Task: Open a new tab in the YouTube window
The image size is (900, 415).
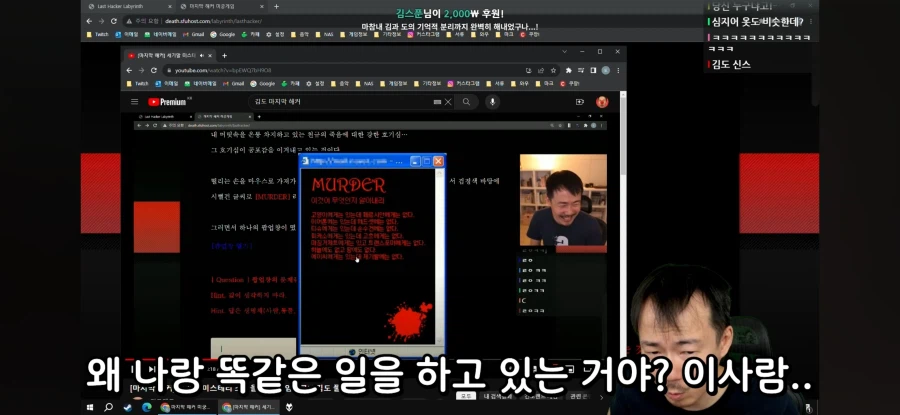Action: click(x=224, y=56)
